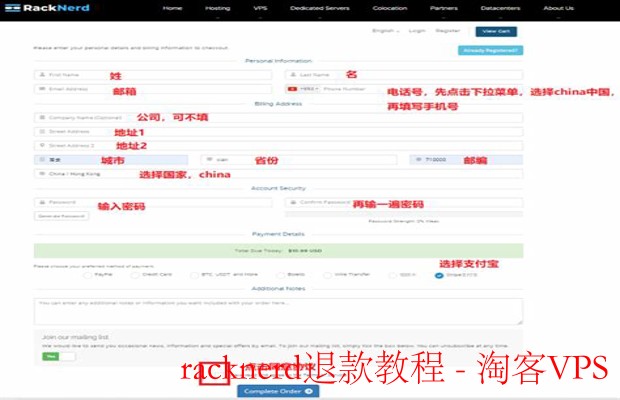Open the phone country flag dropdown
The height and width of the screenshot is (400, 620).
tap(303, 89)
